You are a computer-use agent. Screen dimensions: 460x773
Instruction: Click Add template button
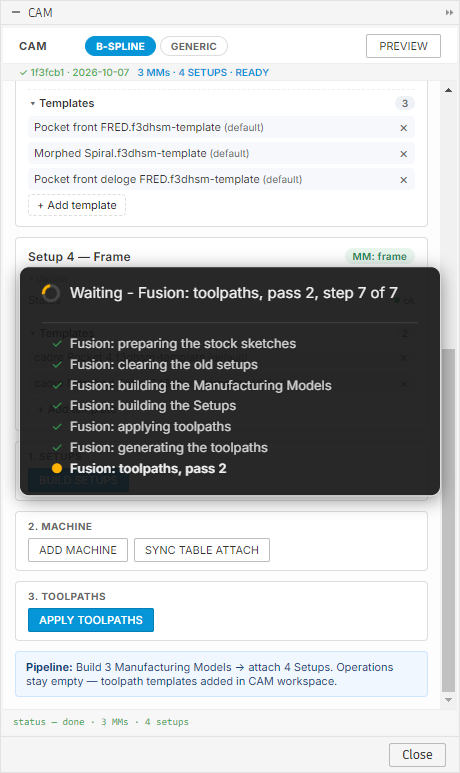click(77, 205)
